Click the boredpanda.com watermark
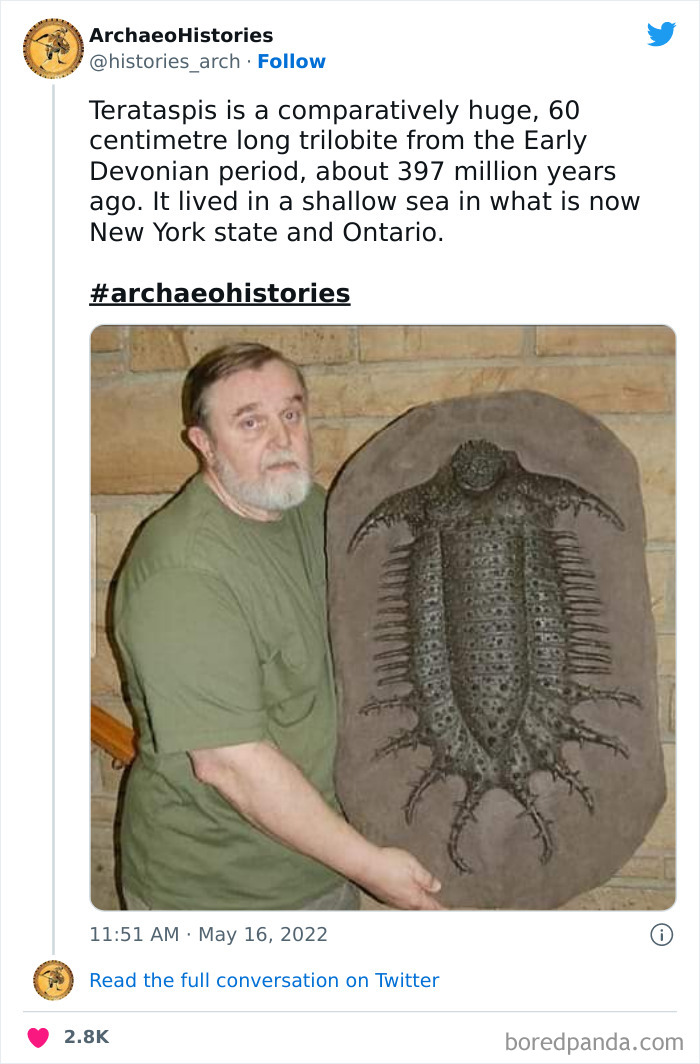The width and height of the screenshot is (700, 1064). click(594, 1039)
